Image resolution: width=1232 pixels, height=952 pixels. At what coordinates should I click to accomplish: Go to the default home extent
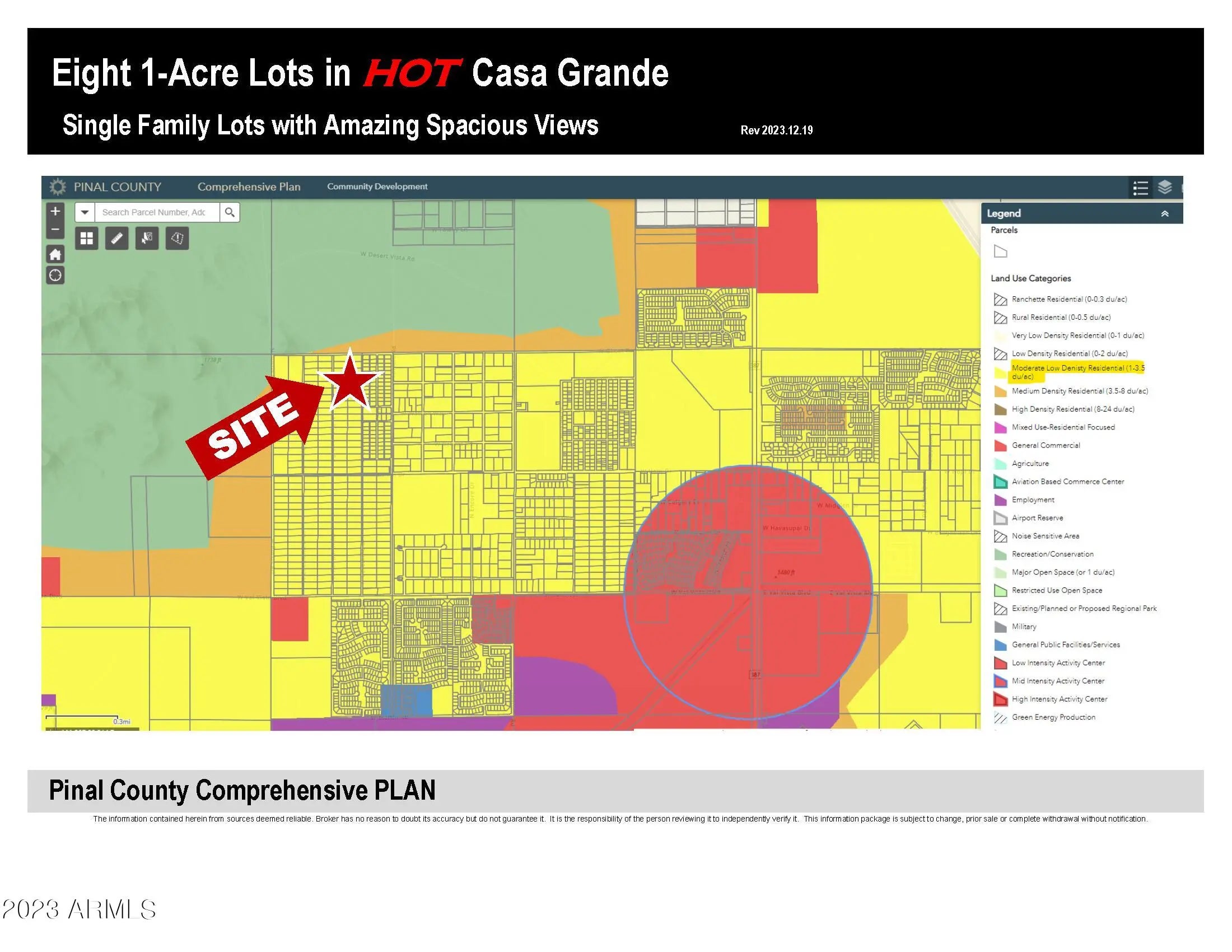55,254
